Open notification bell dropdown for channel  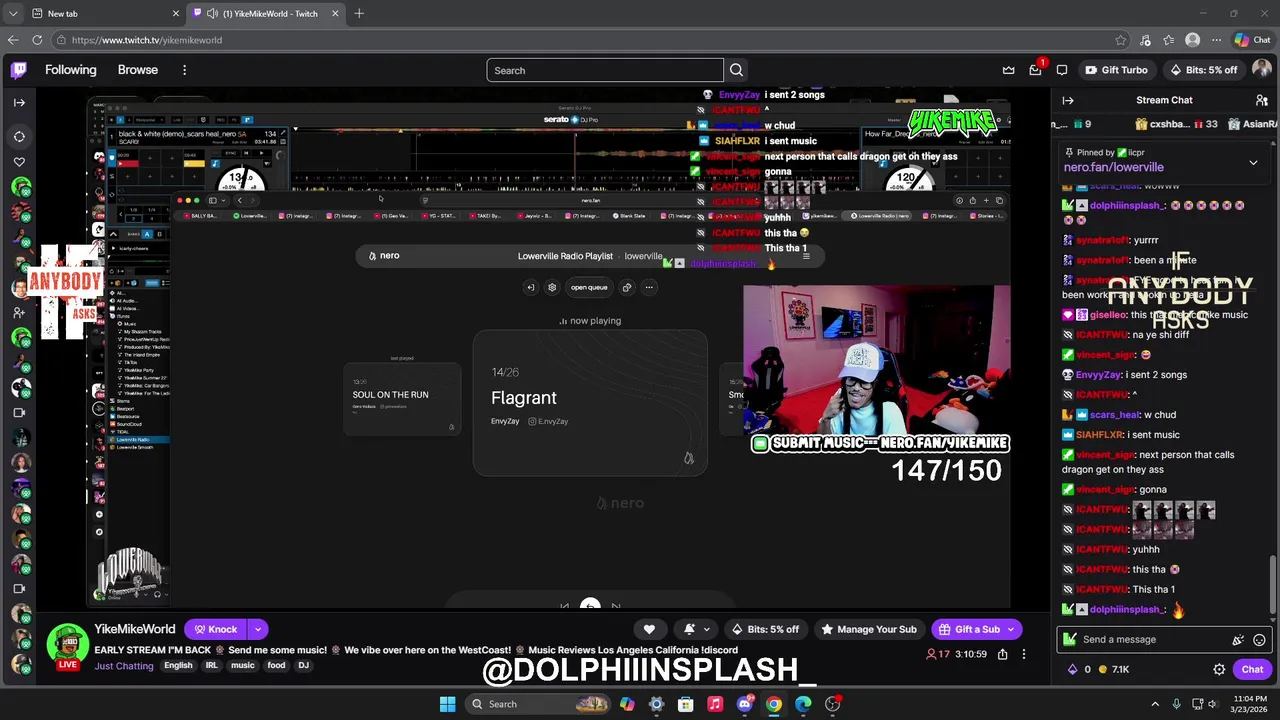point(696,629)
